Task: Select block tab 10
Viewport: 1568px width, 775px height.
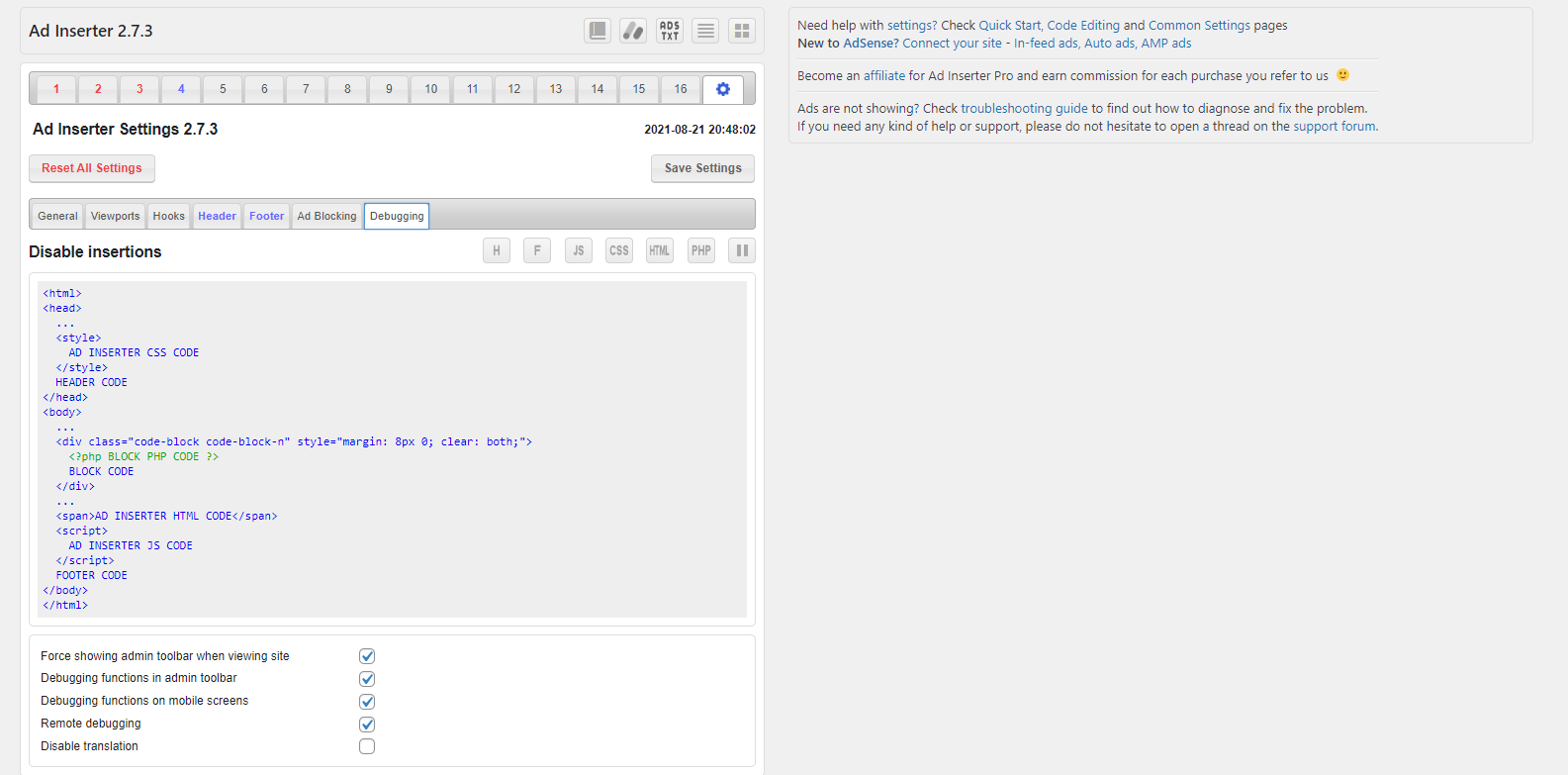Action: point(431,89)
